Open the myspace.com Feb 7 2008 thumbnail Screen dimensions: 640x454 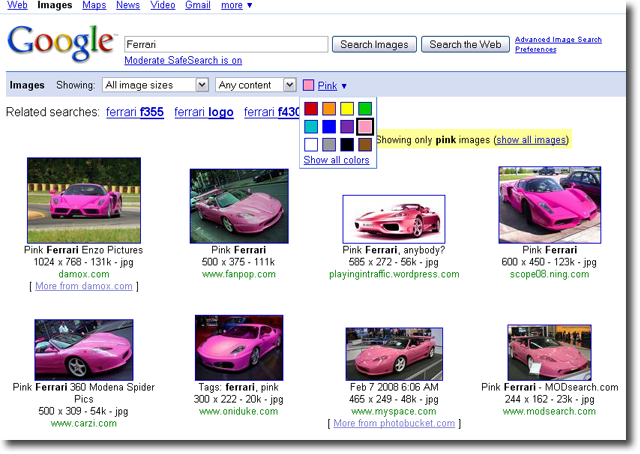tap(394, 354)
